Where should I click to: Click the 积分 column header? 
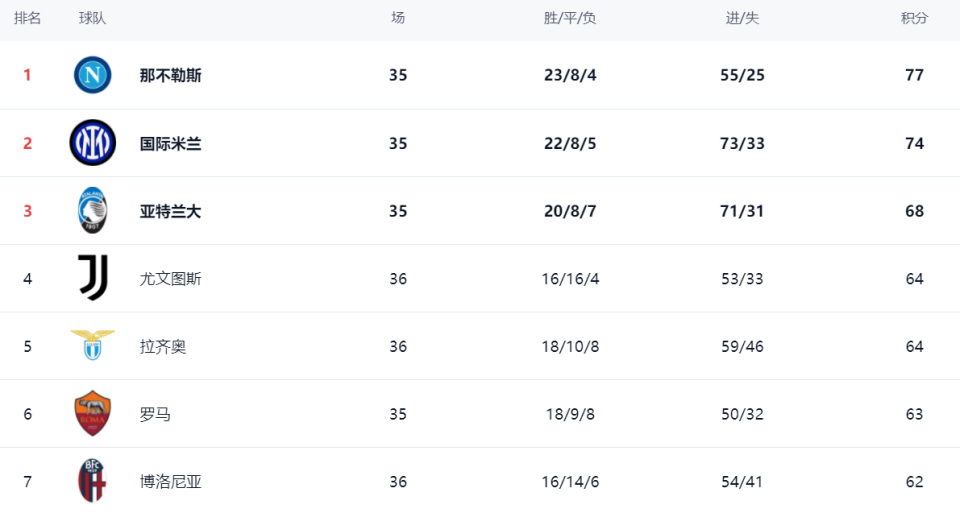pyautogui.click(x=914, y=18)
